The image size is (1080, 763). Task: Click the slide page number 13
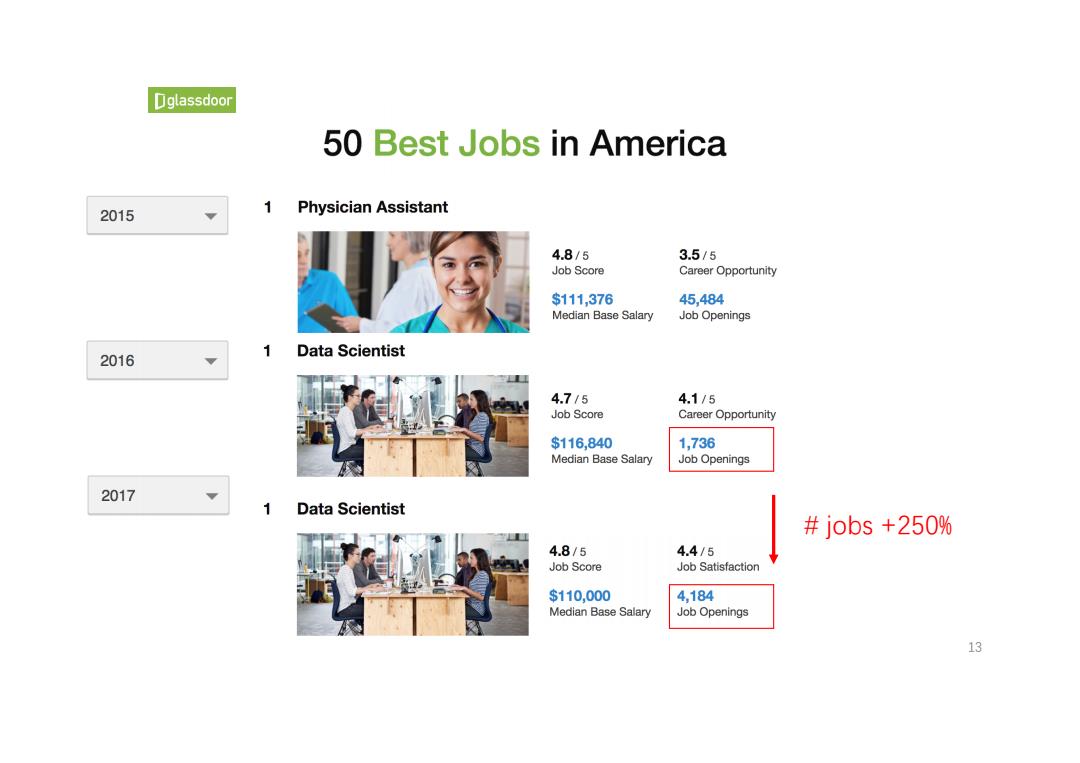click(x=975, y=647)
